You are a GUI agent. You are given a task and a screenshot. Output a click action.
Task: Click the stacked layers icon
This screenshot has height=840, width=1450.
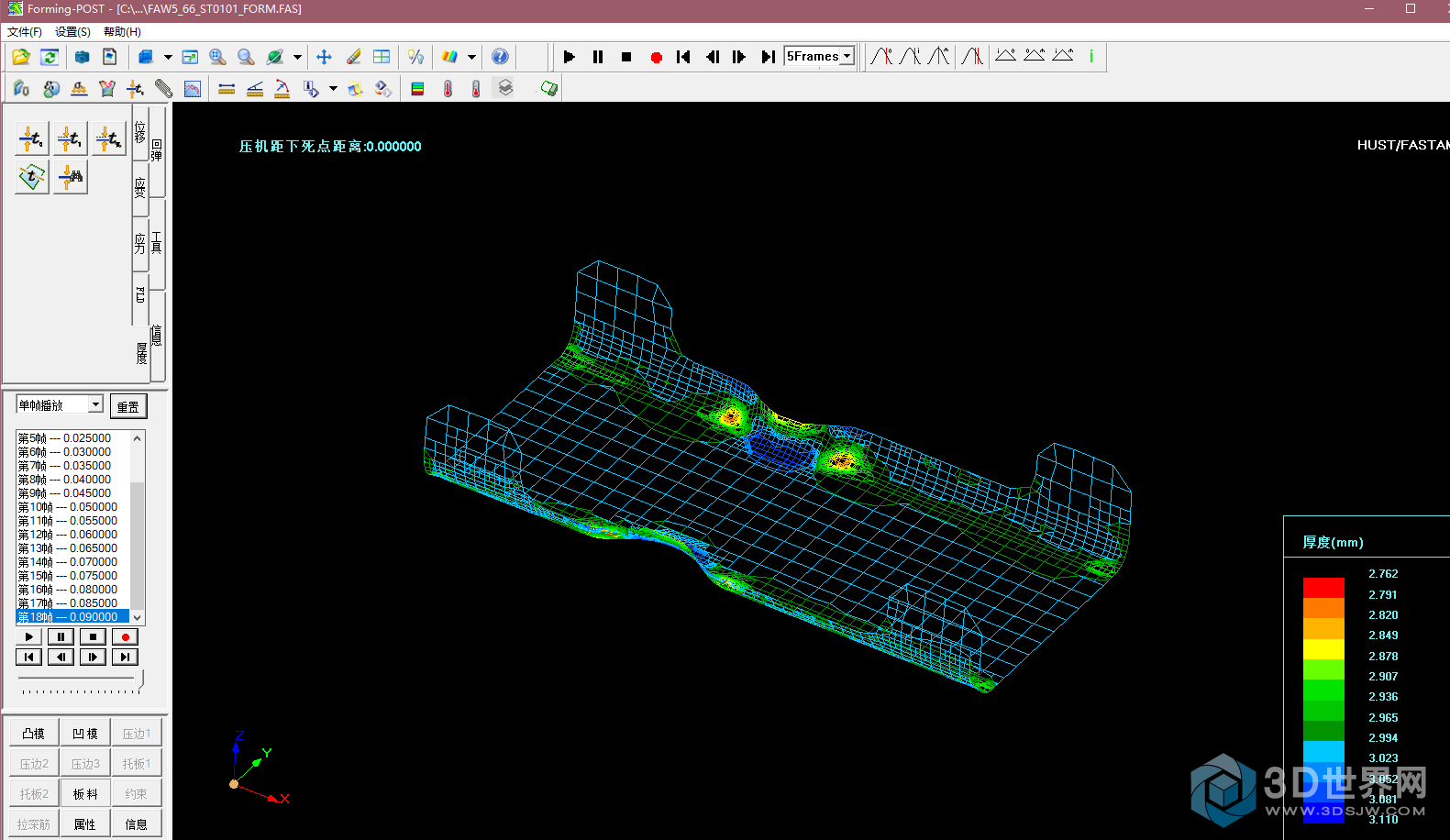pyautogui.click(x=505, y=88)
